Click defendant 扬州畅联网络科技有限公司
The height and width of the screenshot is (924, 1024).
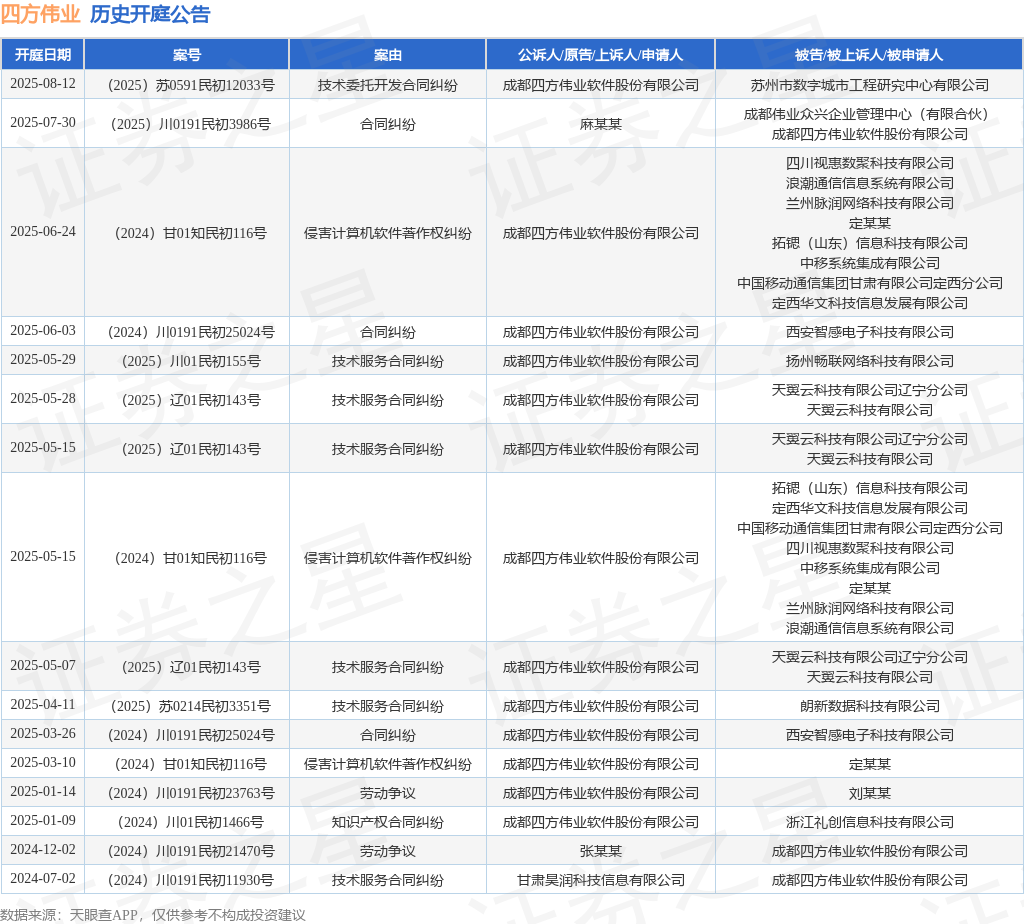(870, 361)
